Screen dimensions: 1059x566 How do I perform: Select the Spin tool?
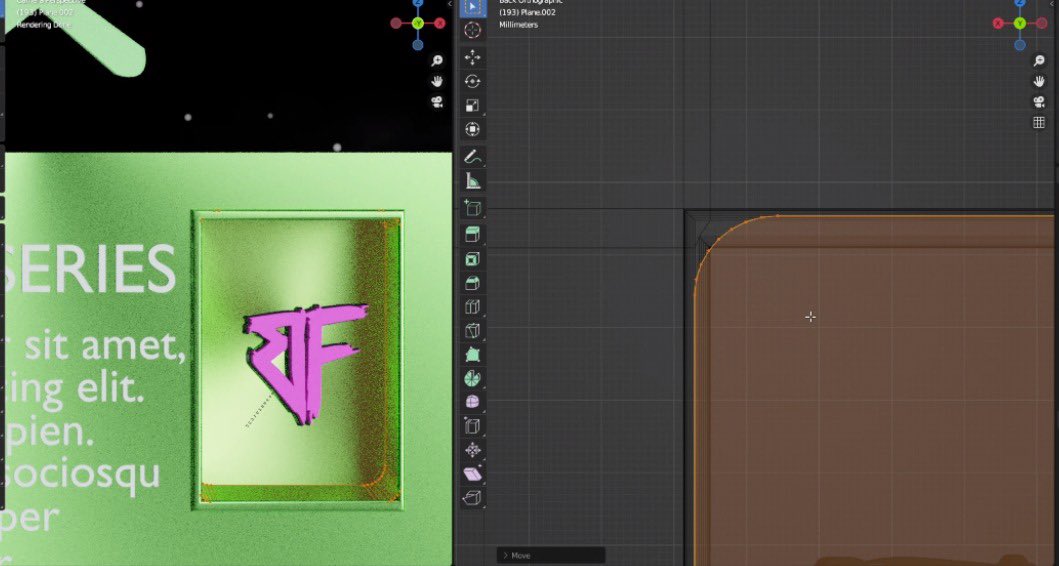472,378
